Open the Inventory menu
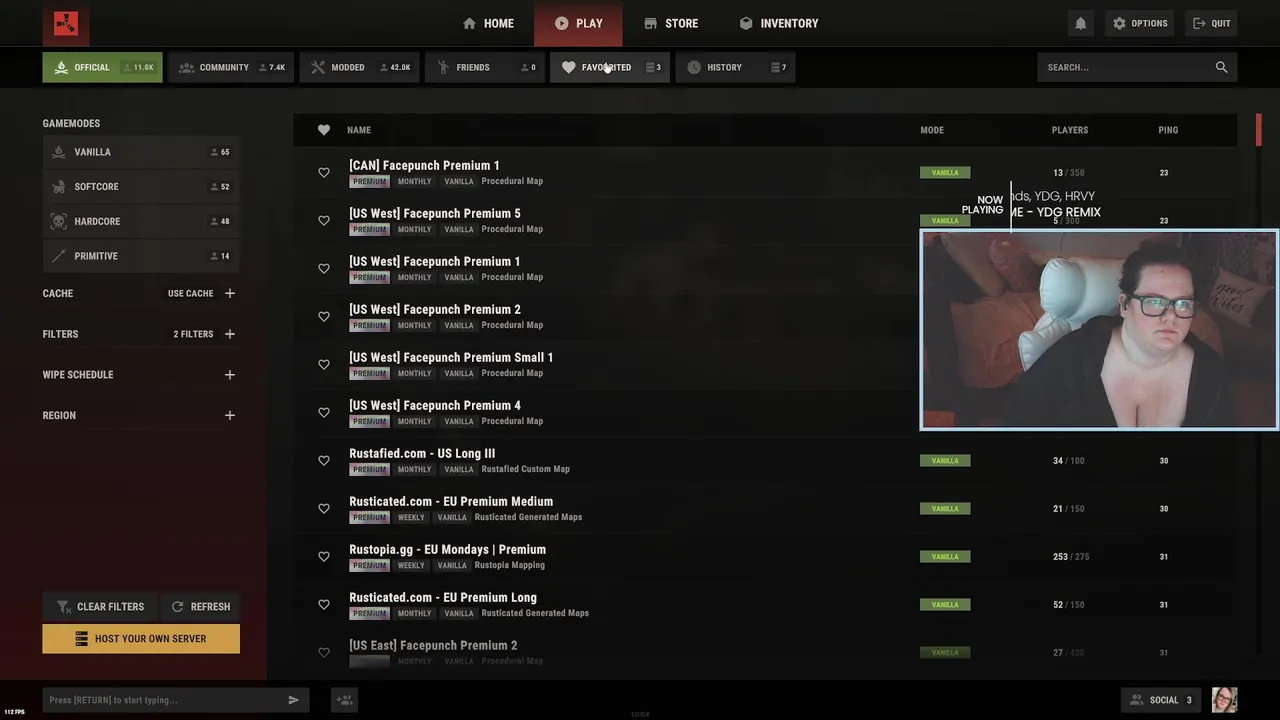The width and height of the screenshot is (1280, 720). 778,23
